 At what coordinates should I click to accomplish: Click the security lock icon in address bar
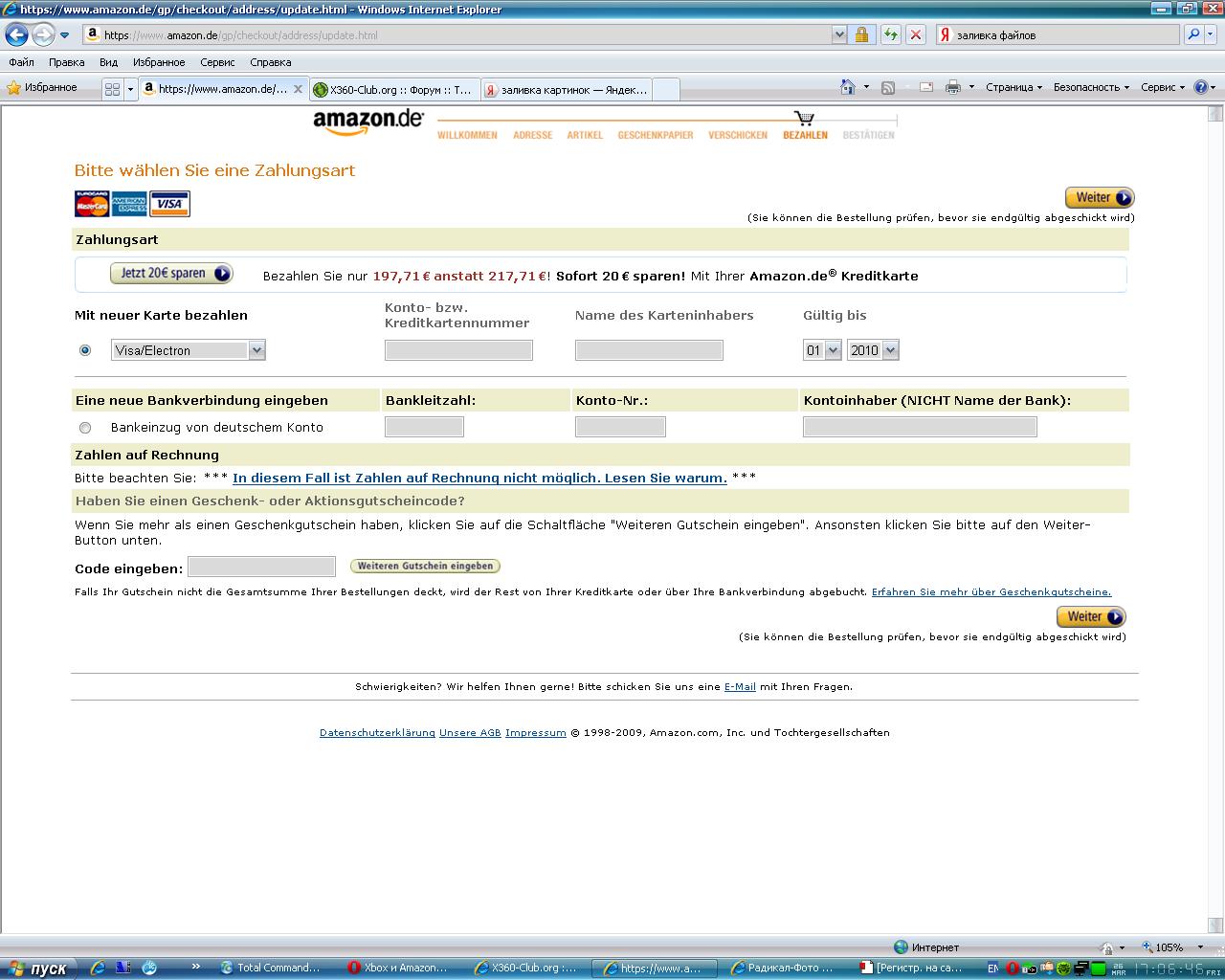[861, 35]
